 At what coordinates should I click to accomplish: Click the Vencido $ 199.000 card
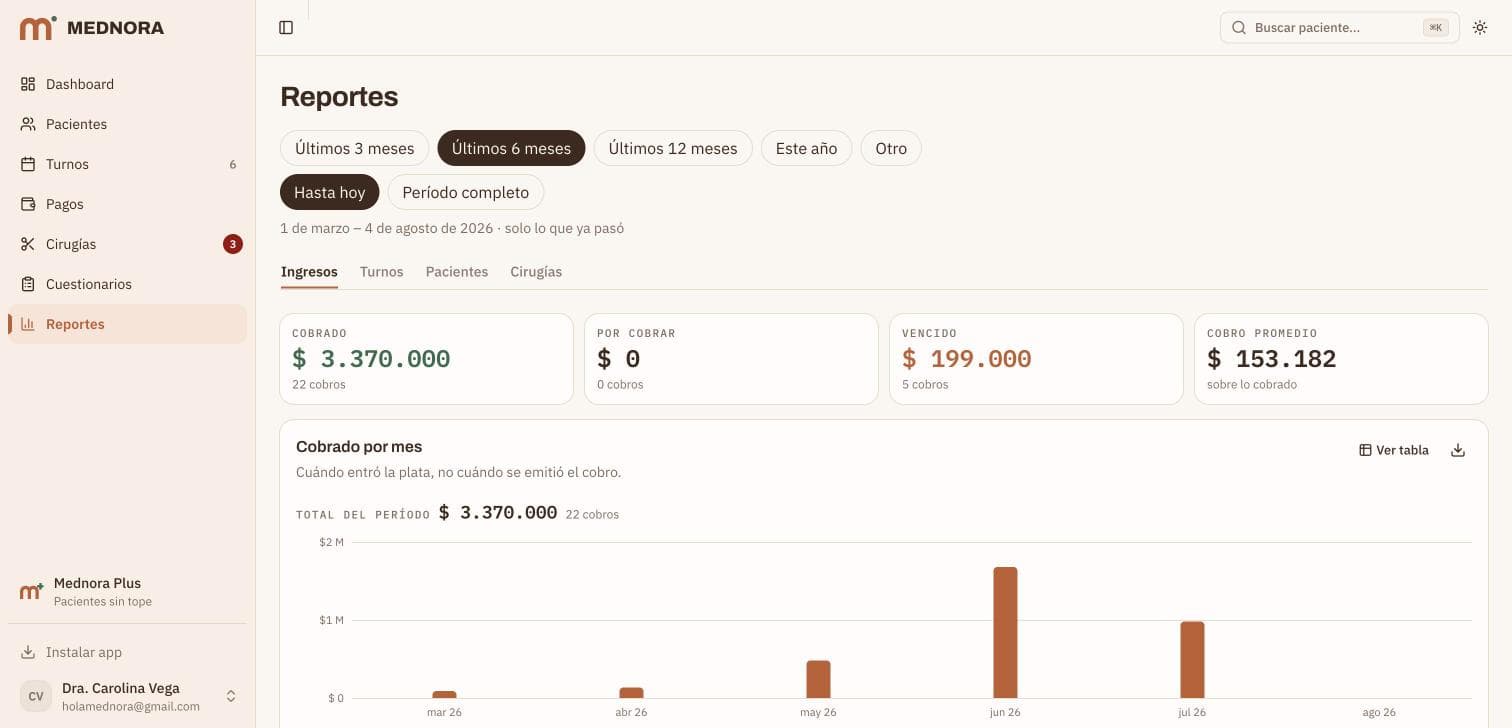[1036, 359]
